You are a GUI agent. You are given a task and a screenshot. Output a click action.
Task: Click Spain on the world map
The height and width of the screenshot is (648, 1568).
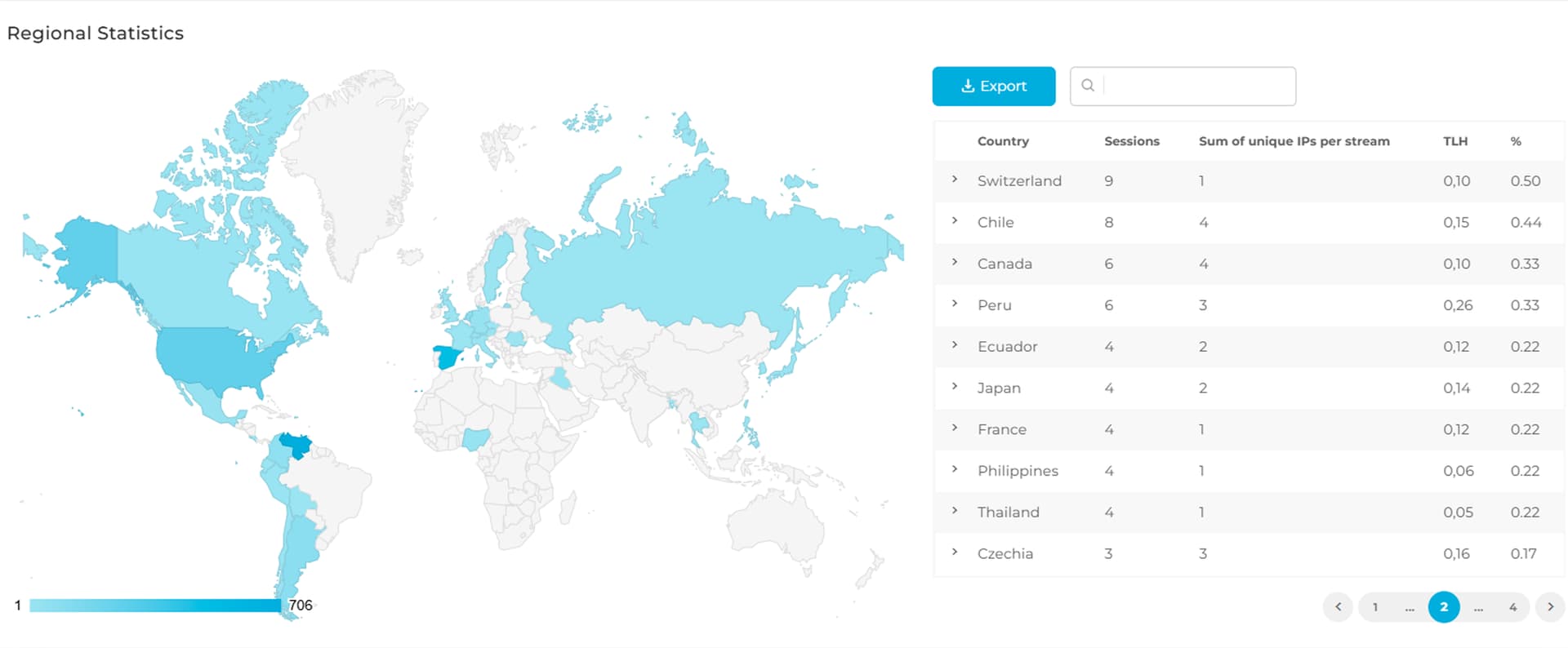tap(448, 357)
